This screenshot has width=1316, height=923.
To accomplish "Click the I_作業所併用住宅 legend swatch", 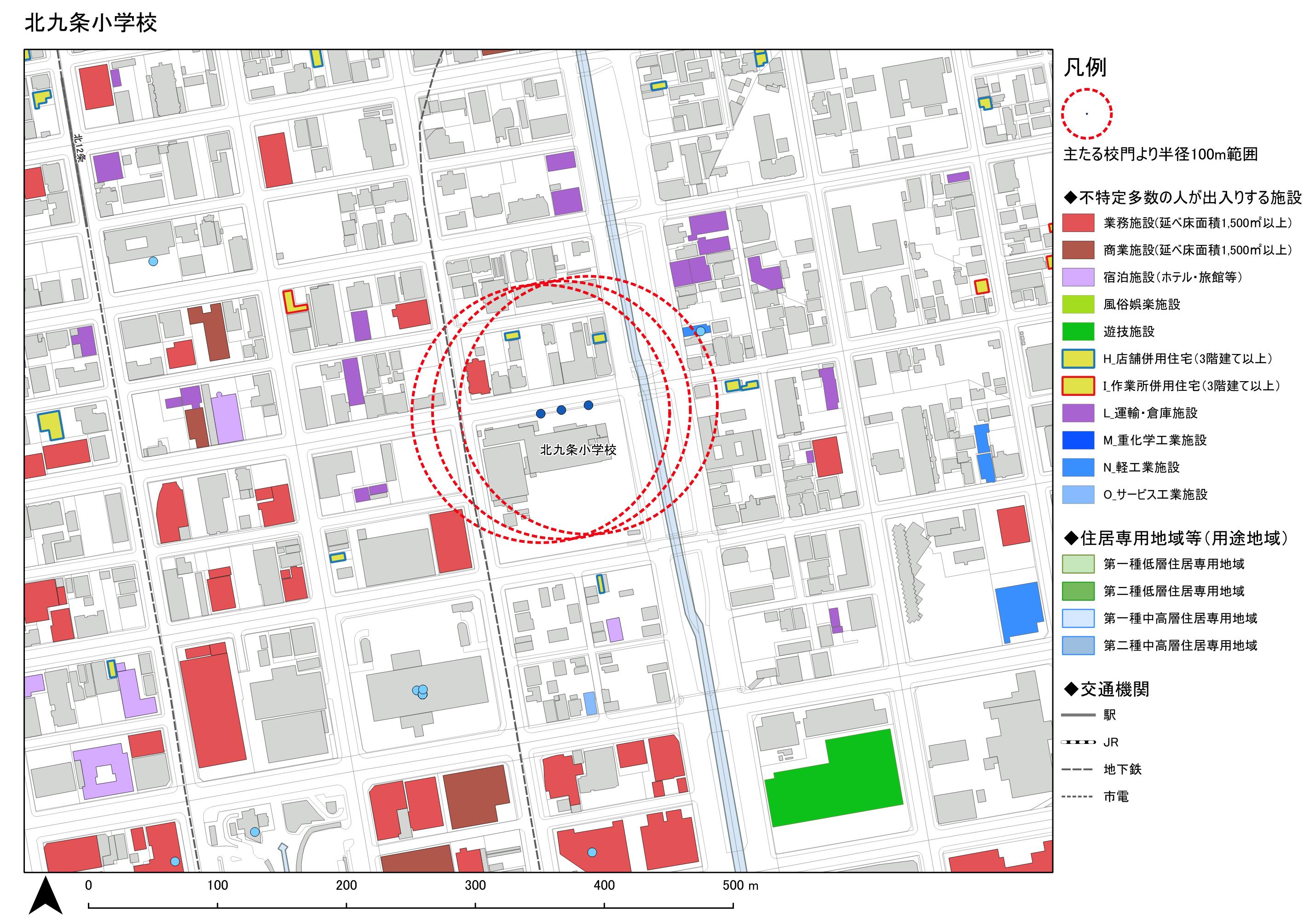I will click(x=1078, y=386).
